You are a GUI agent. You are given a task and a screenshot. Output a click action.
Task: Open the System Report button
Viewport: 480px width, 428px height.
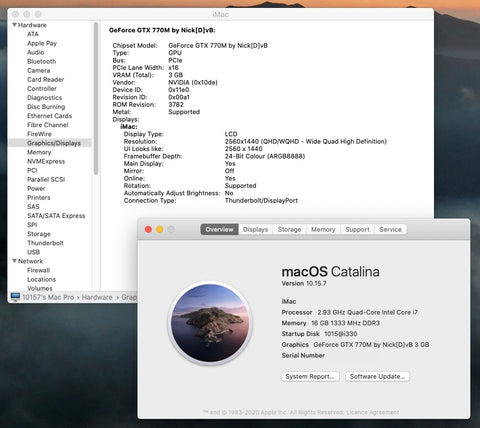click(310, 376)
